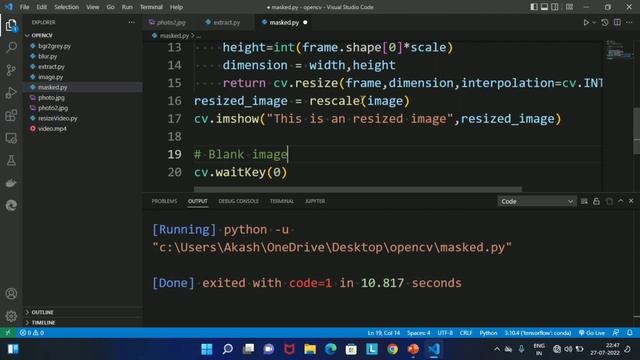Split the editor to the right
This screenshot has width=640, height=360.
[617, 22]
